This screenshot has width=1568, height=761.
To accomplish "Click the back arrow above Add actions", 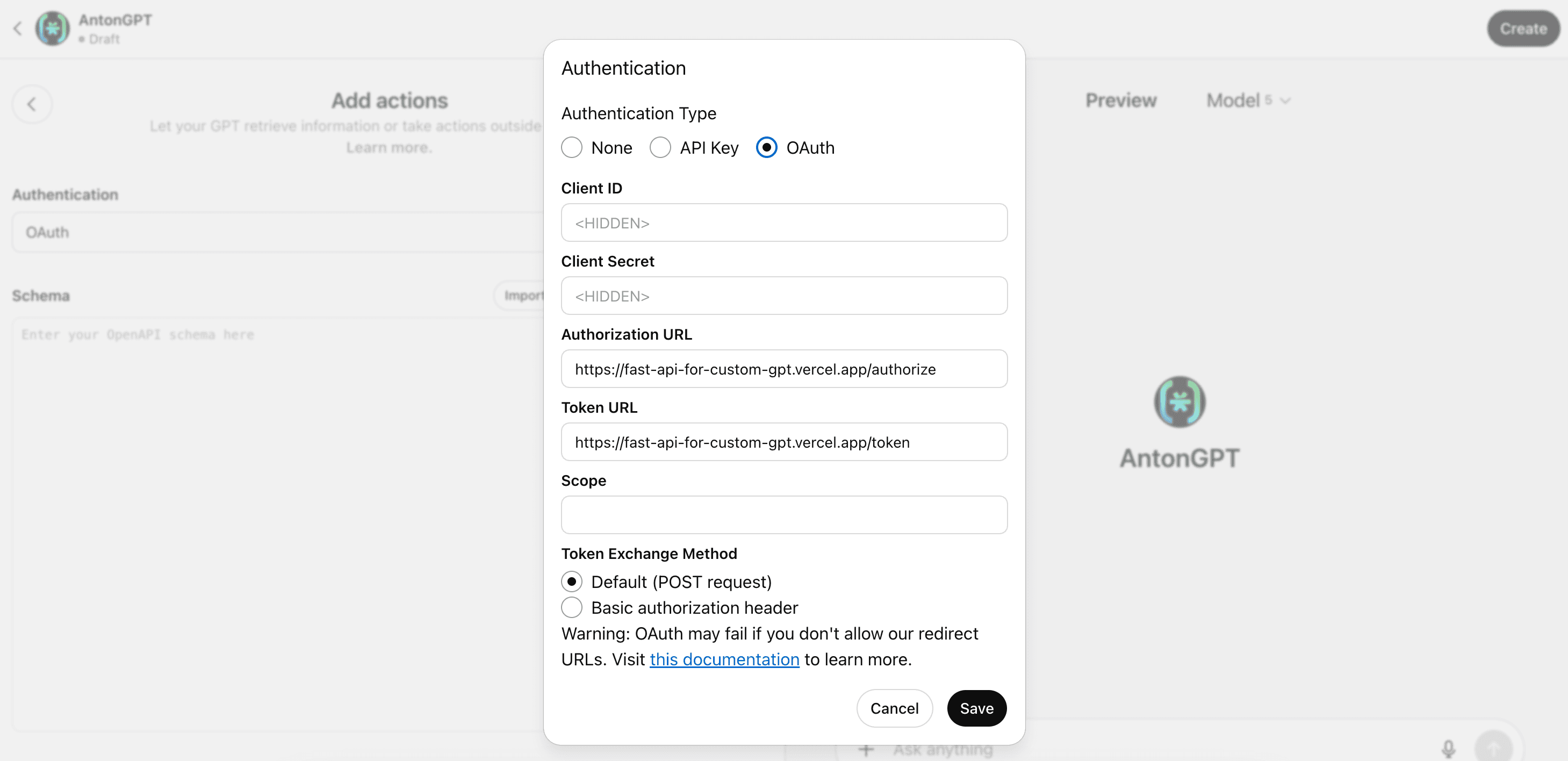I will pyautogui.click(x=32, y=104).
